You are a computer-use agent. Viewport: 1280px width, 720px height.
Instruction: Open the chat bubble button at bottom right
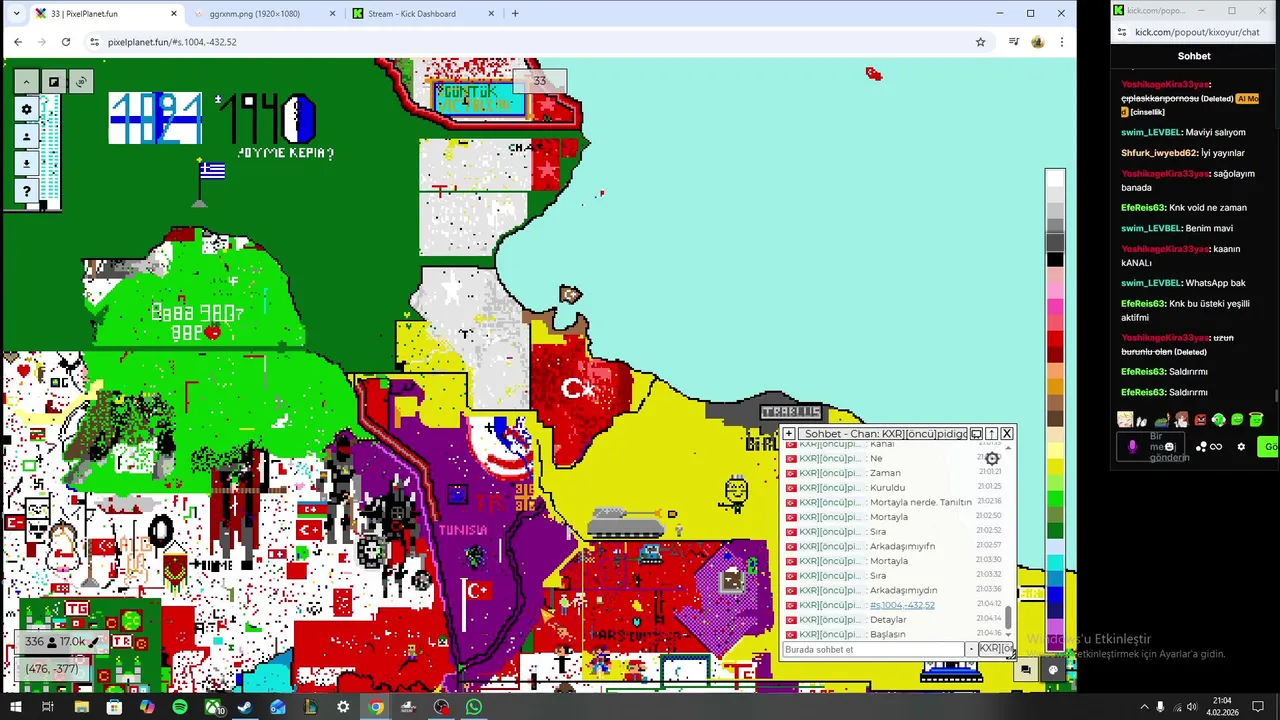[1026, 670]
